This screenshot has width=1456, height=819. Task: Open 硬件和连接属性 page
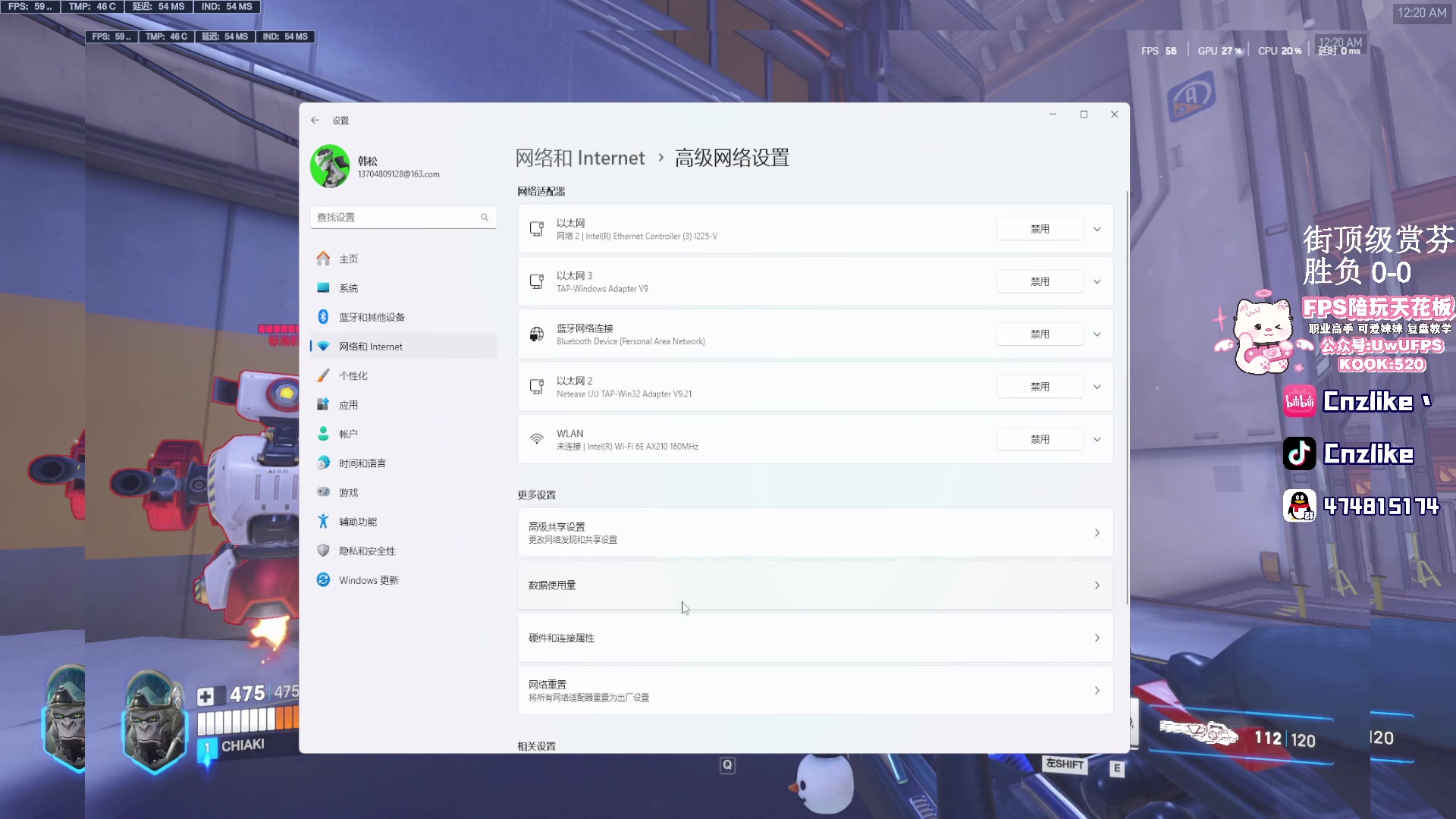[x=815, y=639]
